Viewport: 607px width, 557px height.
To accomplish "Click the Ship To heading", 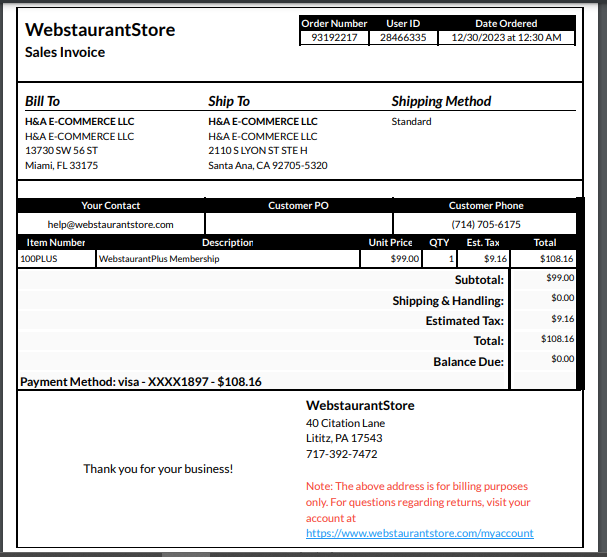I will (x=229, y=101).
